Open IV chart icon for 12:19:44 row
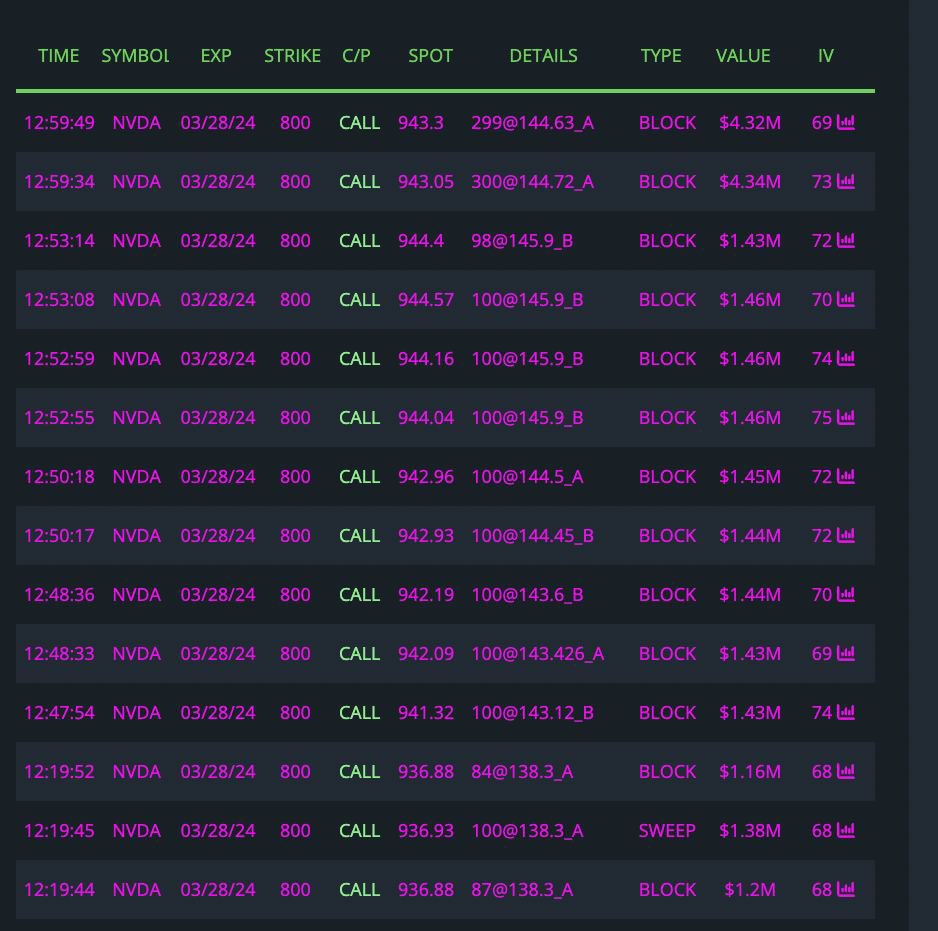This screenshot has height=931, width=938. (845, 889)
